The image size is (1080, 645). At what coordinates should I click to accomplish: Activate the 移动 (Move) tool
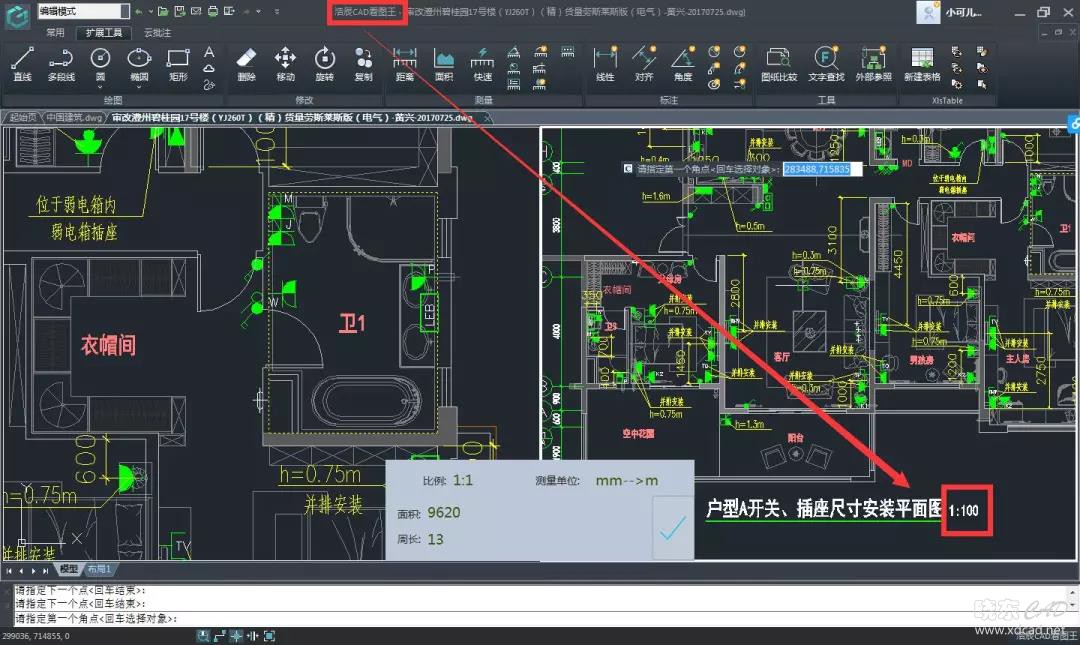click(285, 63)
